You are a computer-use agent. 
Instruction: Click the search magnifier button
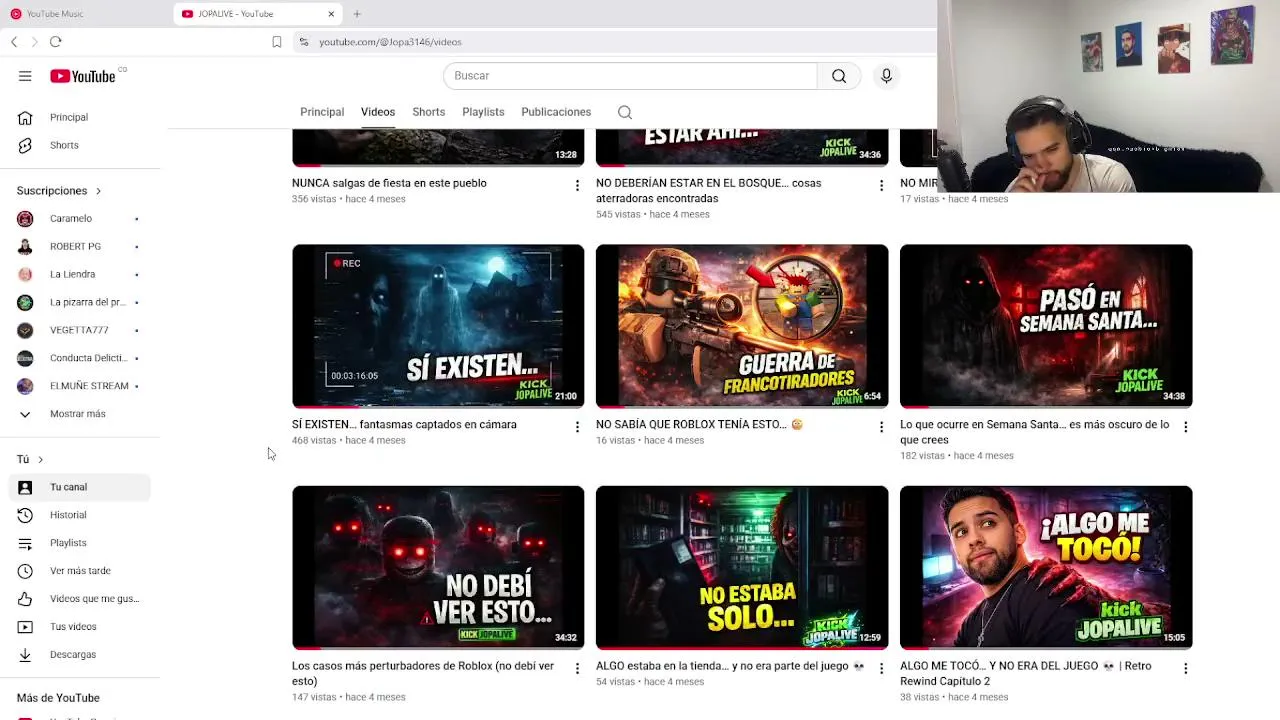pos(839,76)
